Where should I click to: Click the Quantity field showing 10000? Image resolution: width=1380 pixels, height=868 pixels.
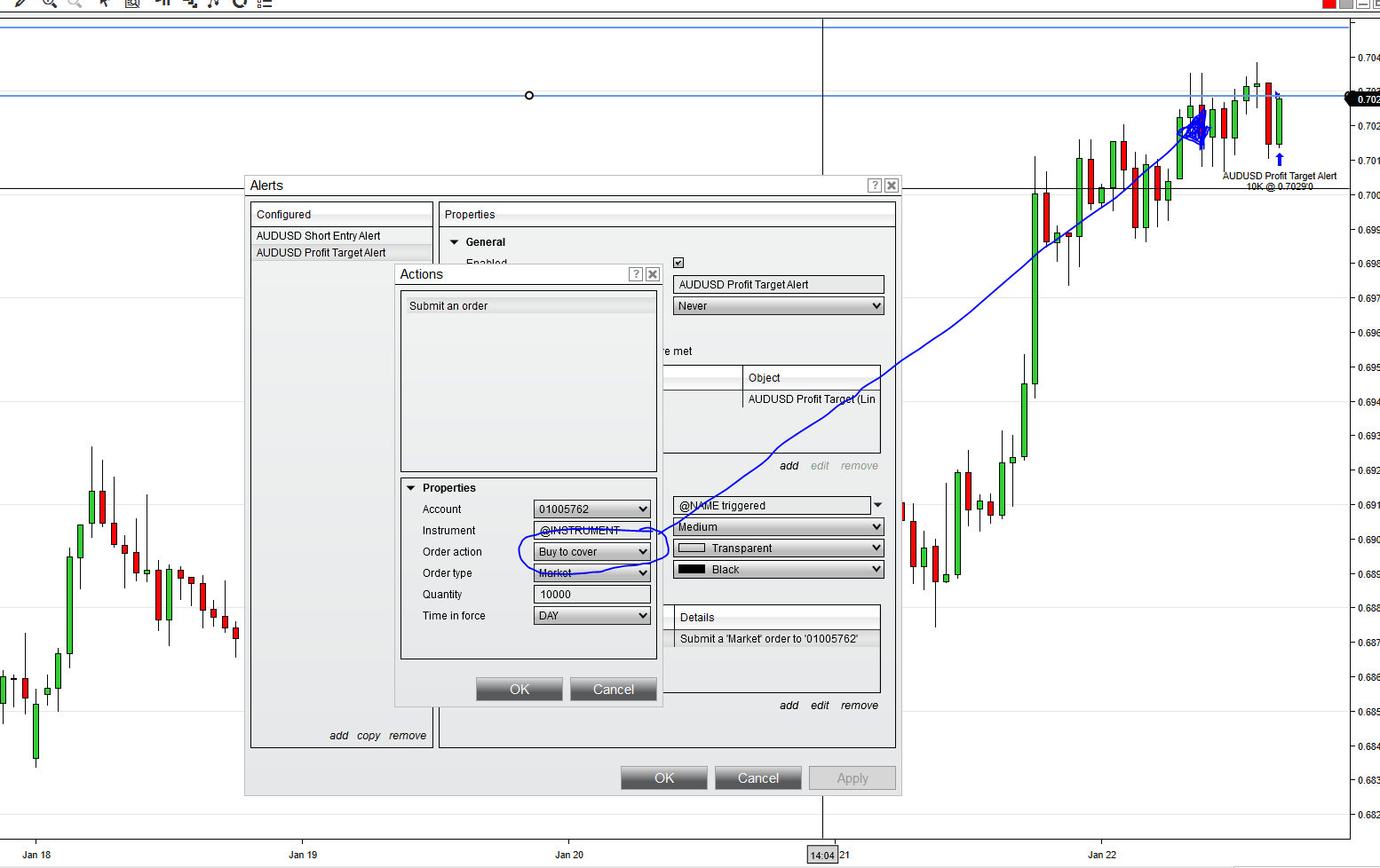(x=592, y=595)
